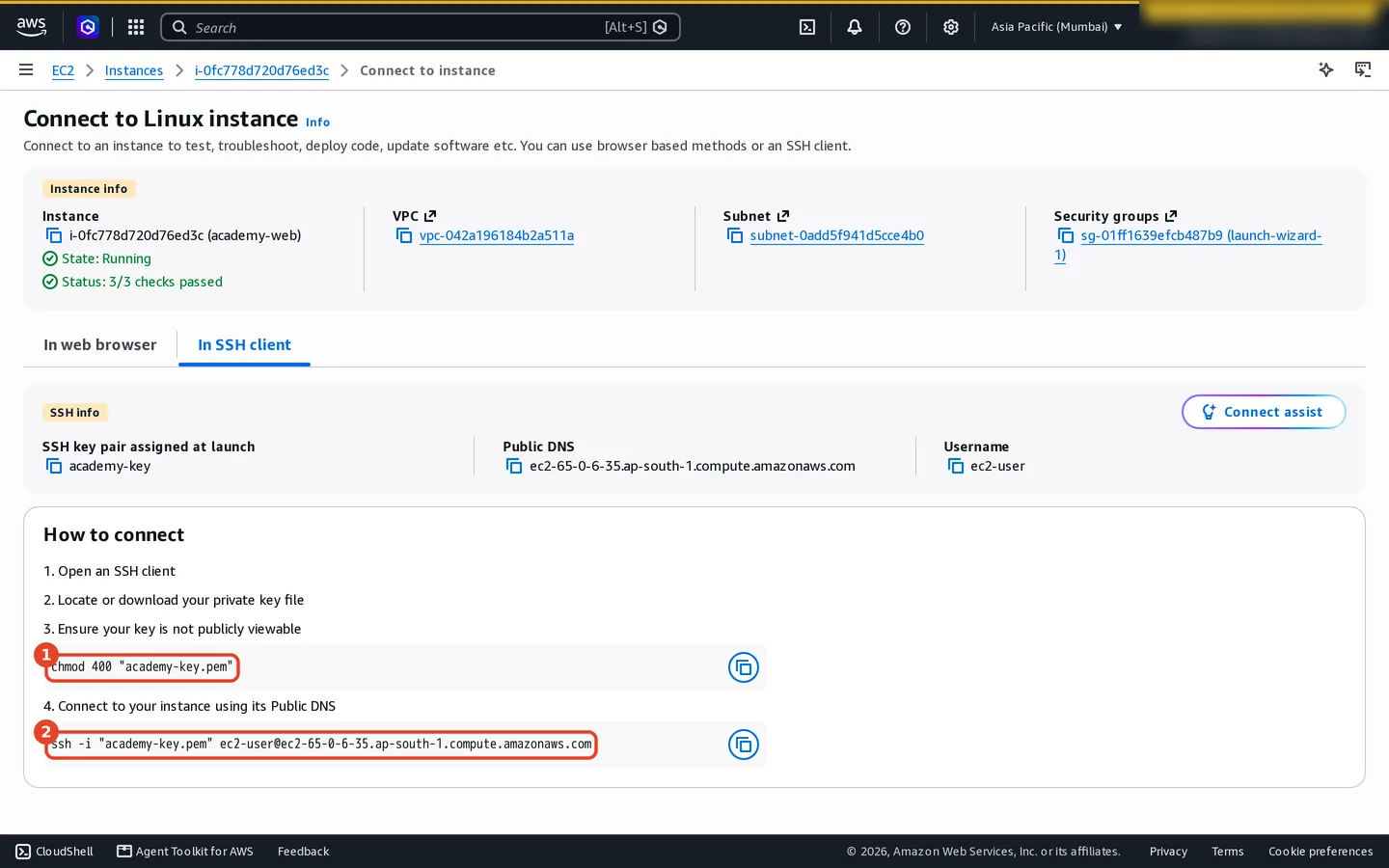Open the Feedback footer link
This screenshot has width=1389, height=868.
(303, 852)
